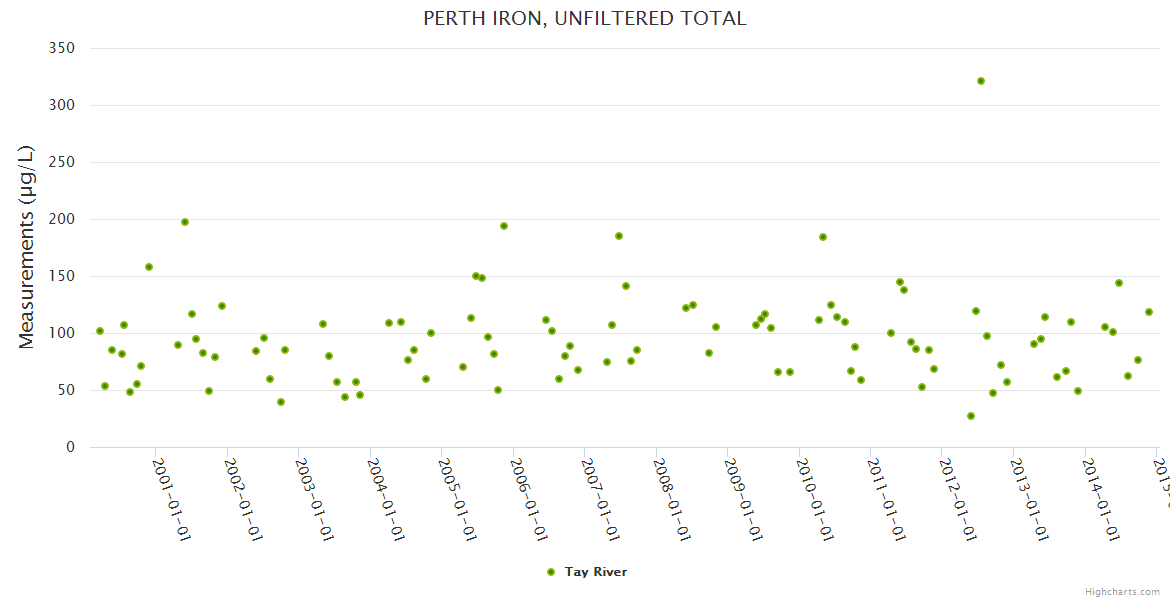Toggle the Tay River series label
Screen dimensions: 1170x600
point(596,572)
